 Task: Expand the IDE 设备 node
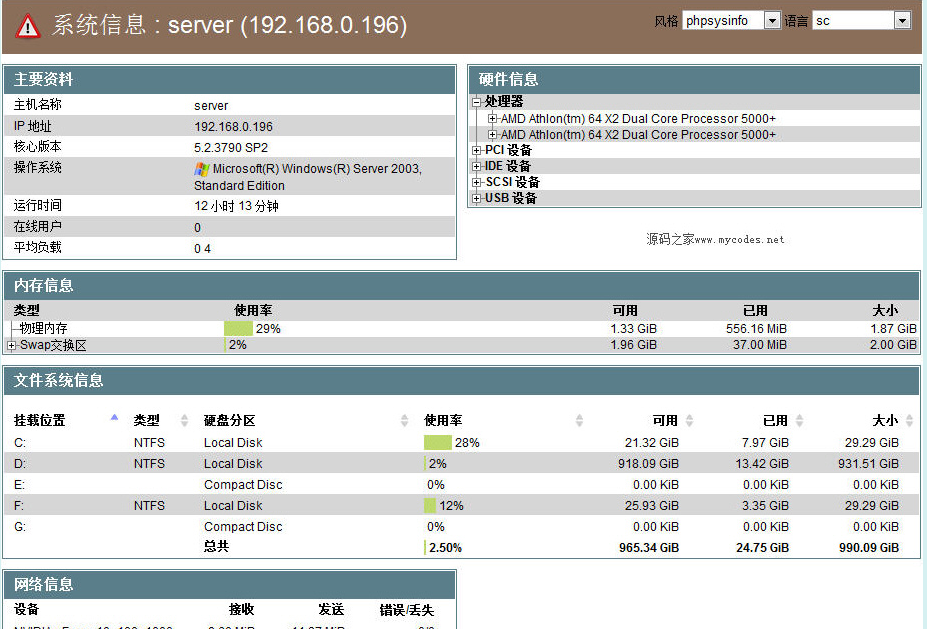[477, 167]
